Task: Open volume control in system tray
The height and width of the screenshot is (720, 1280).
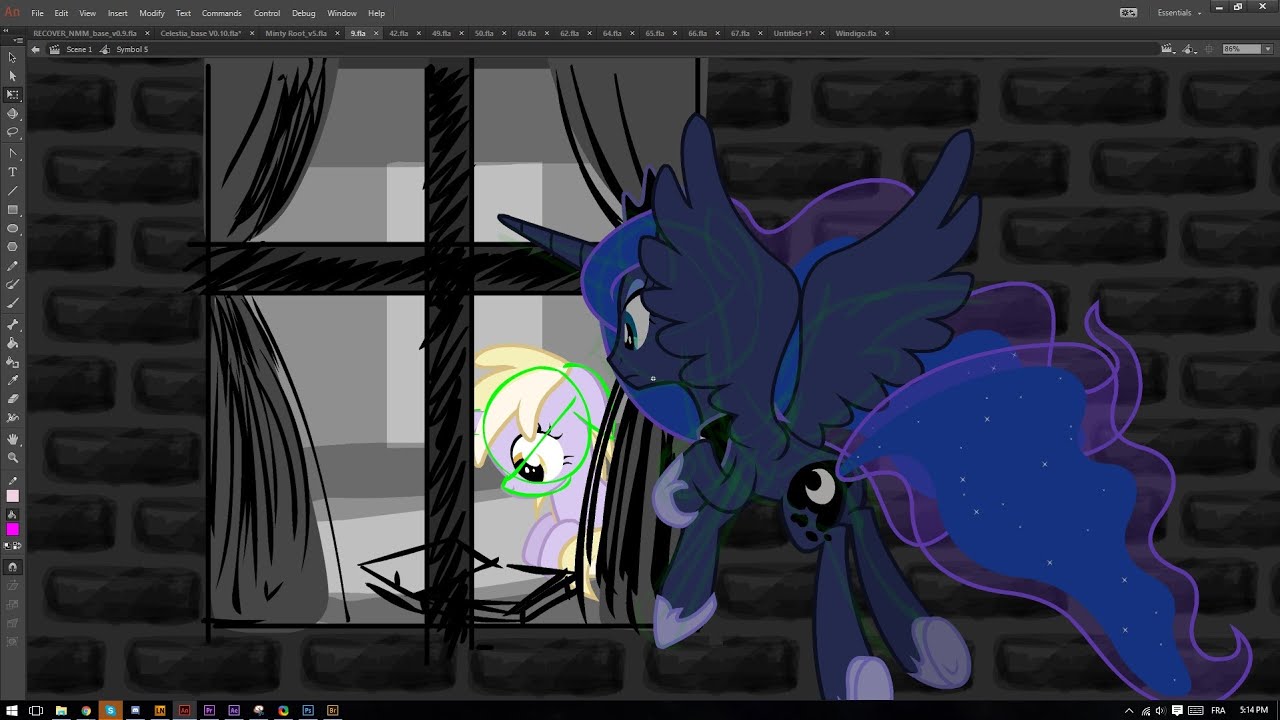Action: (x=1159, y=710)
